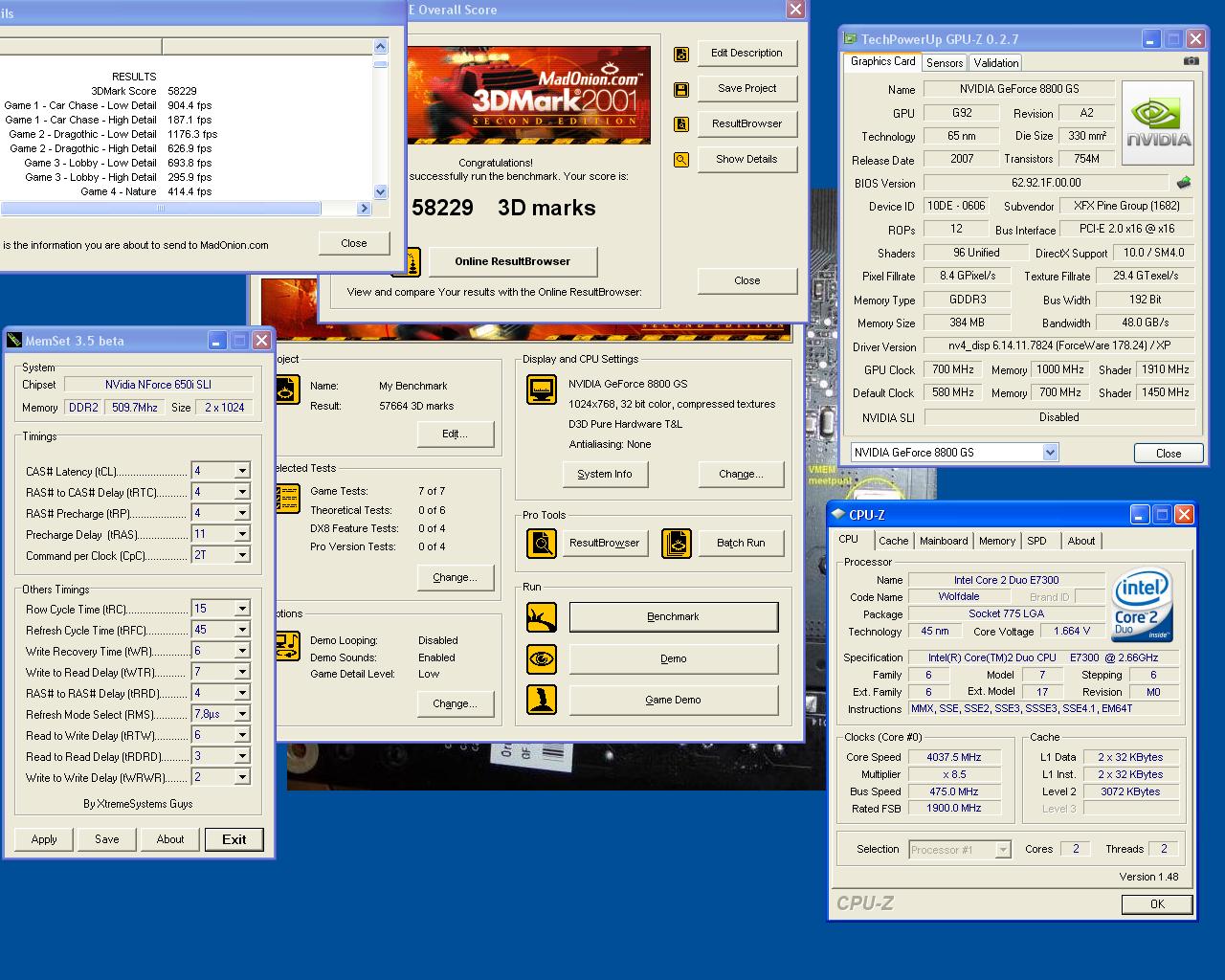The width and height of the screenshot is (1225, 980).
Task: Open RAS# Precharge (tRP) dropdown
Action: coord(242,513)
